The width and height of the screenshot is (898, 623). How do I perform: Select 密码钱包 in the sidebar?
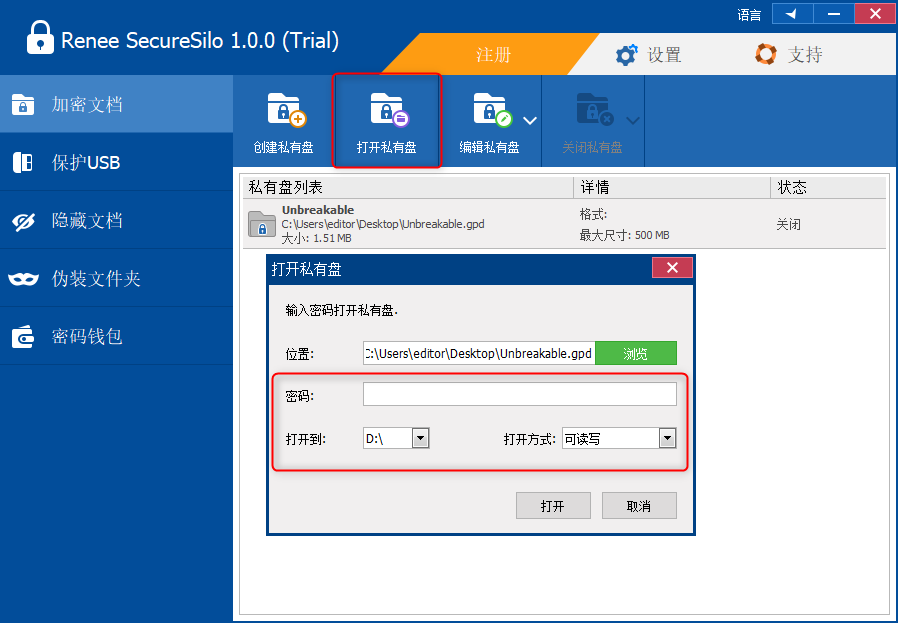116,336
